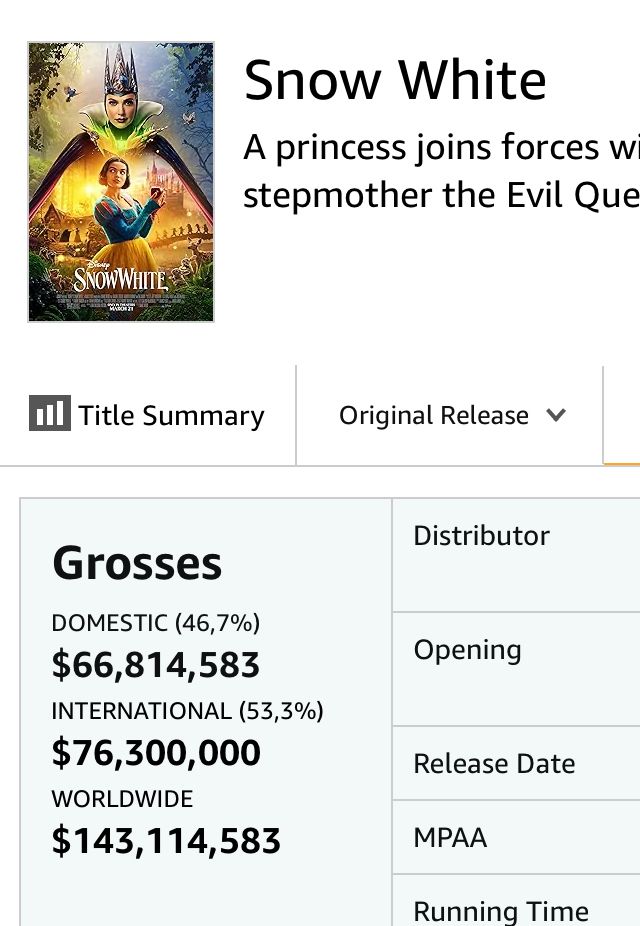Select the Release Date row label

[494, 764]
